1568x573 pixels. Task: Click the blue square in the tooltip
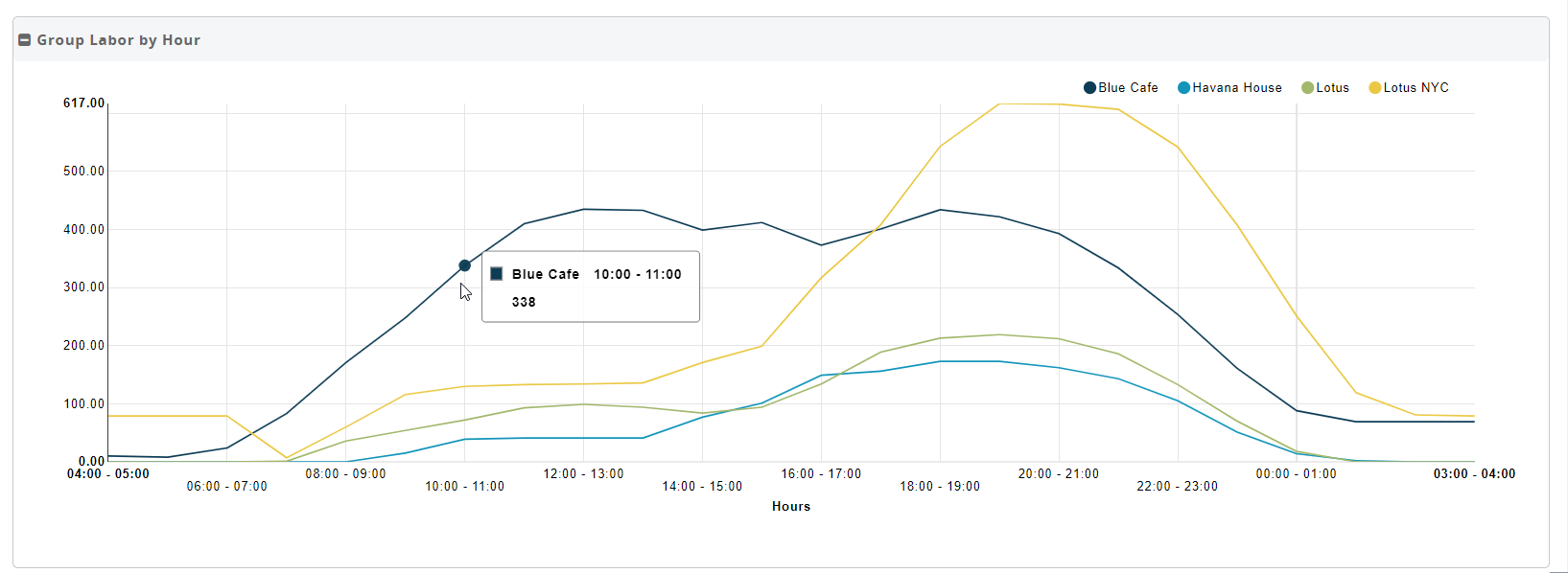[497, 274]
